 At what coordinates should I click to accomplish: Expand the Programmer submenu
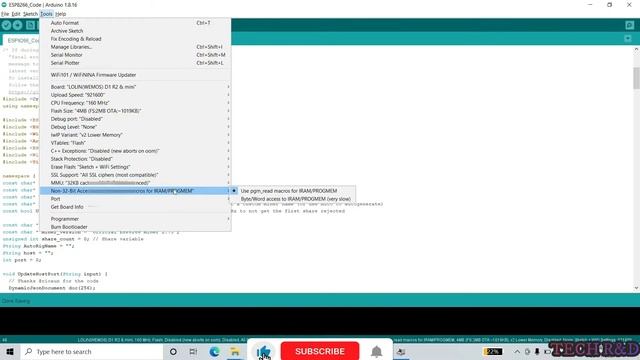point(136,219)
